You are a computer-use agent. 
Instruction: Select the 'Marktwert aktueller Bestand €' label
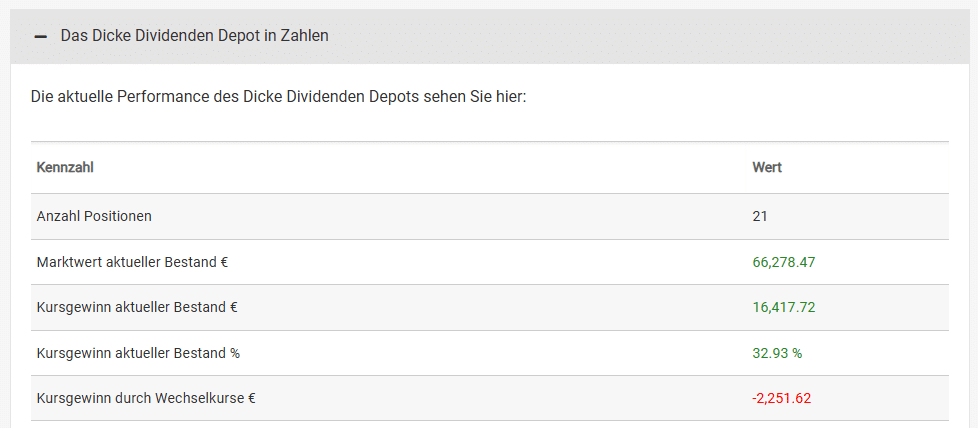132,262
